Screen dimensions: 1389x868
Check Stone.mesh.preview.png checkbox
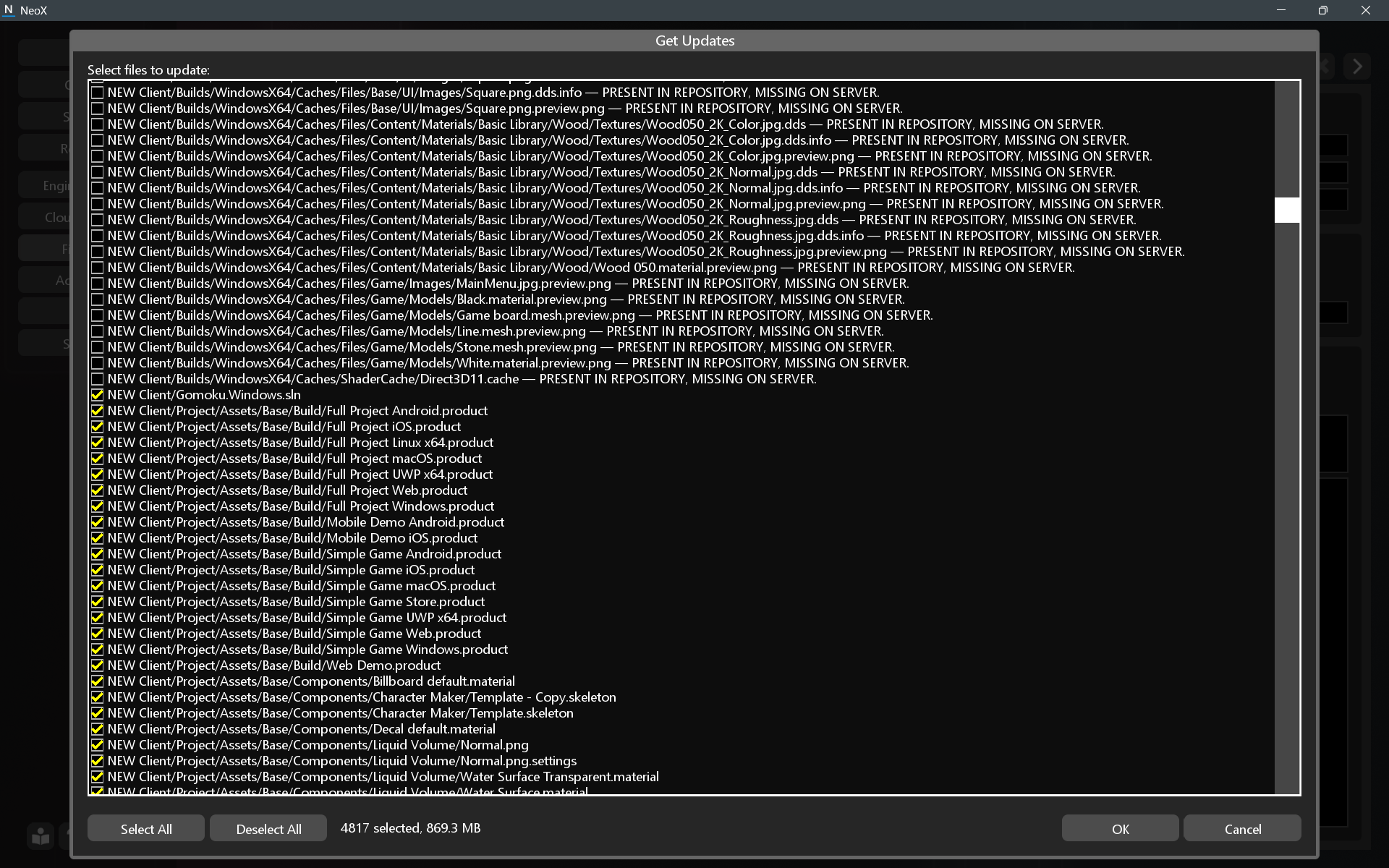point(97,347)
